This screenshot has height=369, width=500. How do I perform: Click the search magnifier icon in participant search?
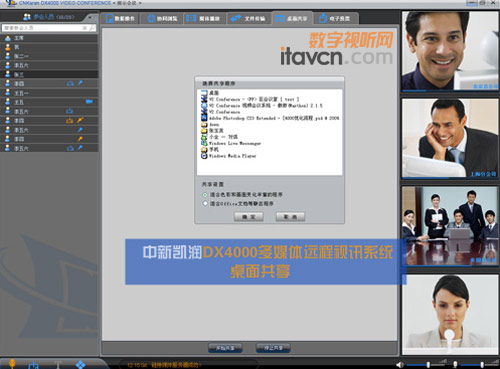(x=92, y=28)
